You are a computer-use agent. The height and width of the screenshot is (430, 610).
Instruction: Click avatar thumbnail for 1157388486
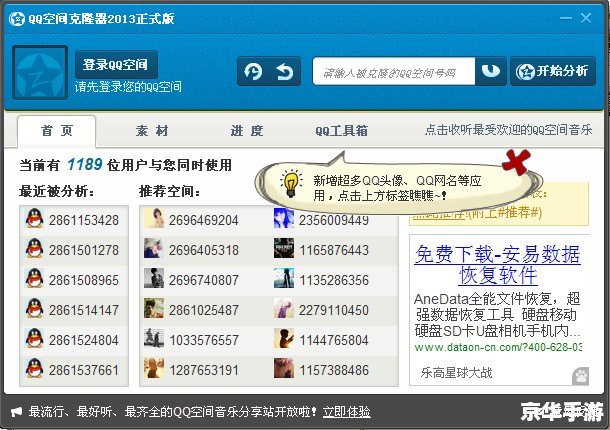[284, 368]
